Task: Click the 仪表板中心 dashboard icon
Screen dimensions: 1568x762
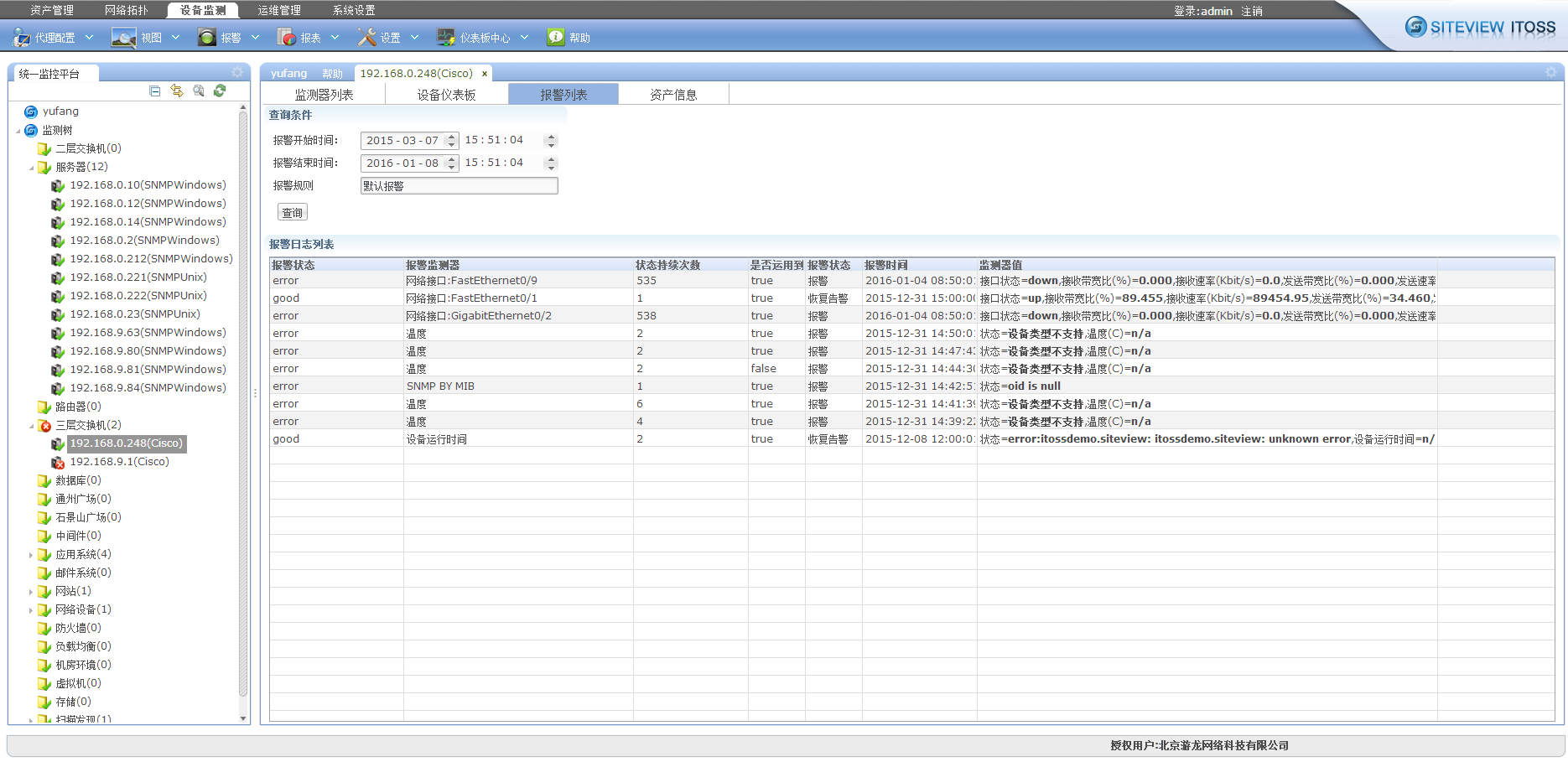Action: pos(446,38)
